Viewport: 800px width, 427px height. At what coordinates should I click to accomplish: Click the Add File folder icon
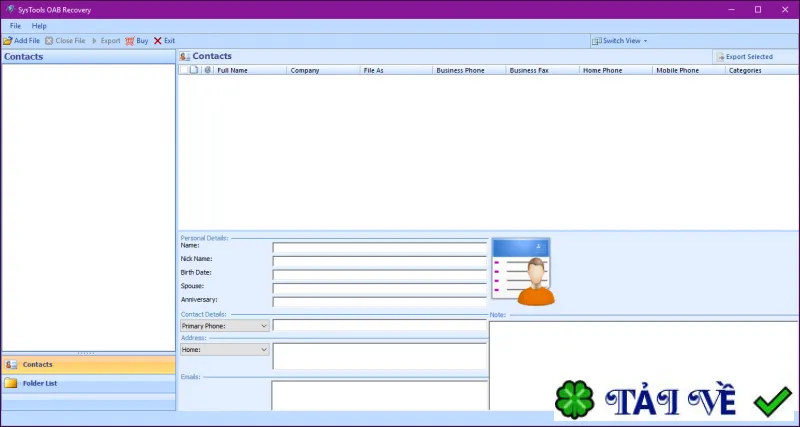click(8, 41)
